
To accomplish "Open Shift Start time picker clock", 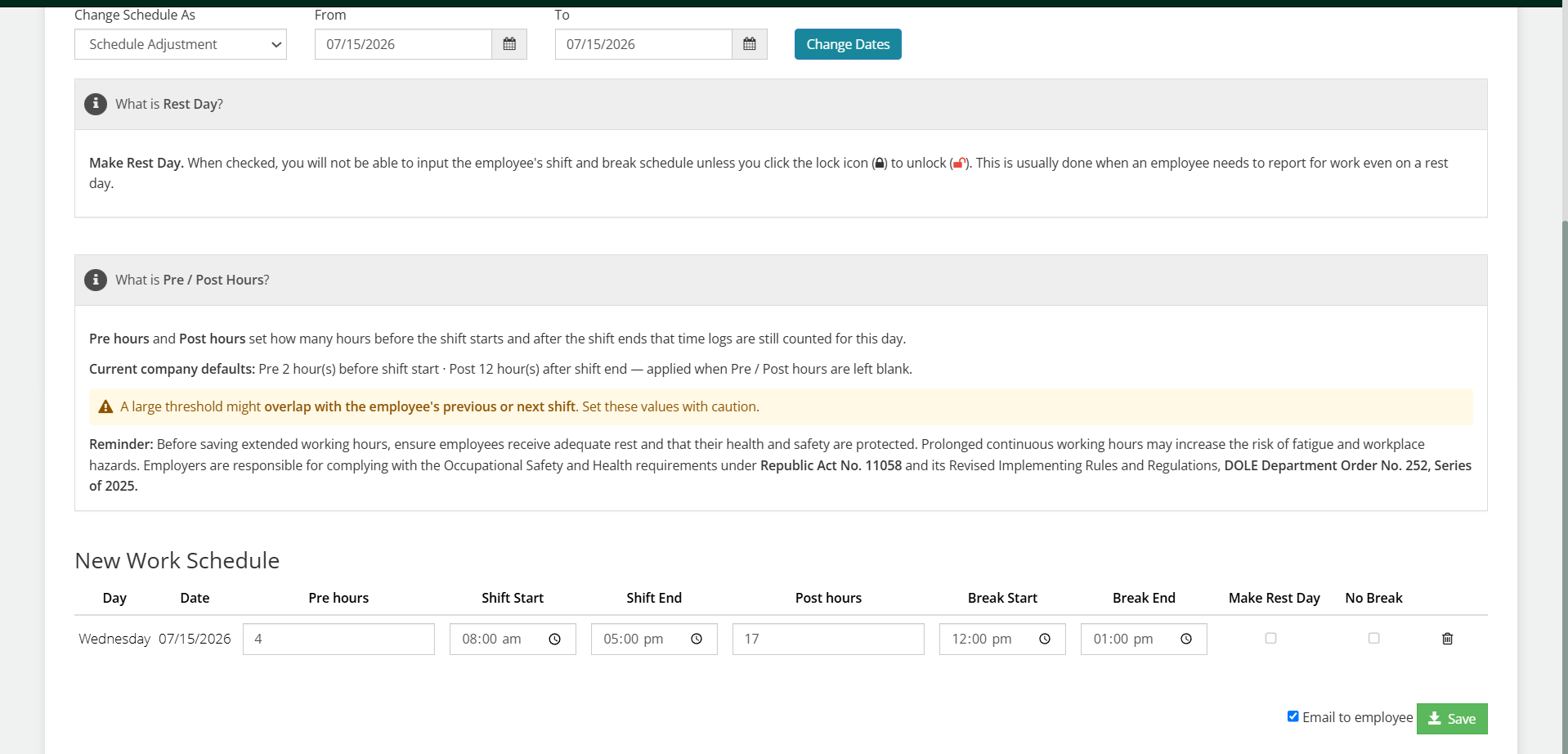I will point(555,640).
